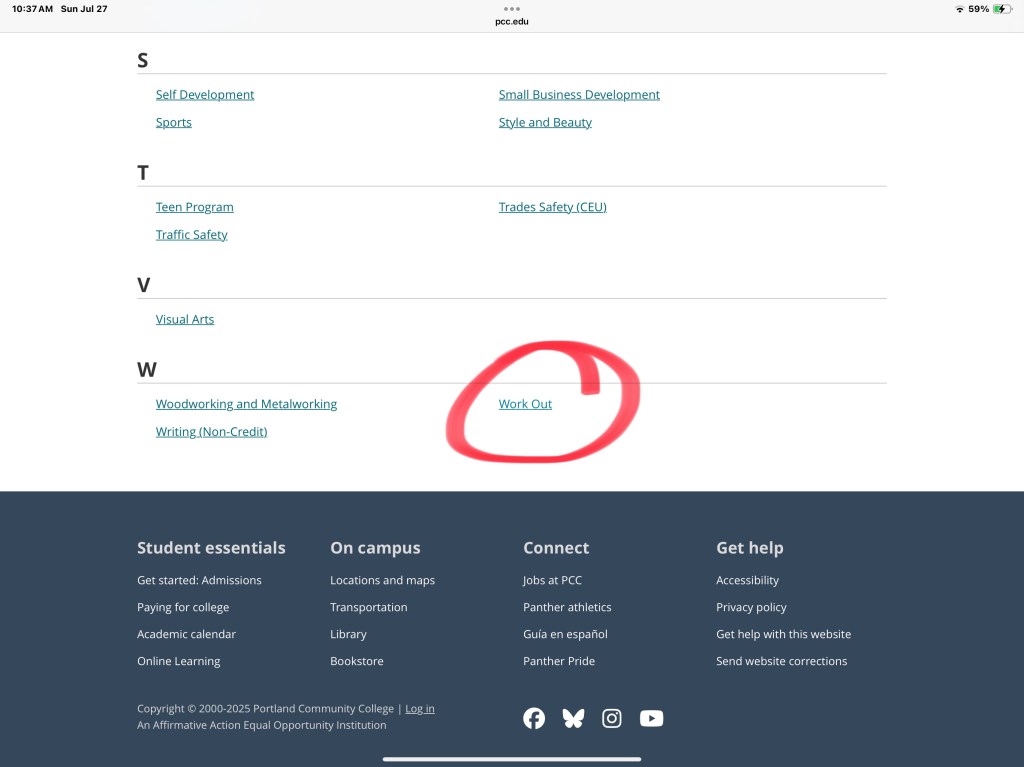Select the Small Business Development link
The width and height of the screenshot is (1024, 767).
point(579,95)
